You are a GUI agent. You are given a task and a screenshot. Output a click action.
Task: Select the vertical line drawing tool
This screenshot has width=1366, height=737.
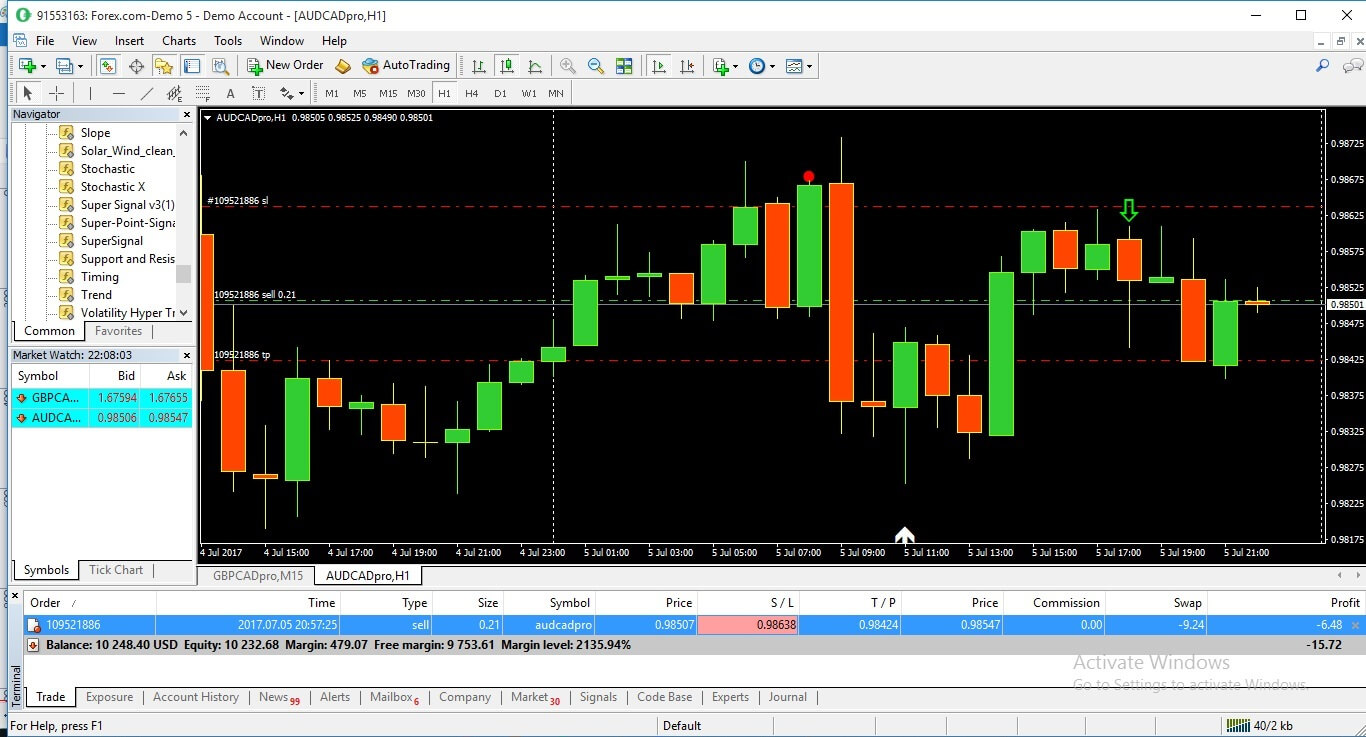click(x=90, y=93)
